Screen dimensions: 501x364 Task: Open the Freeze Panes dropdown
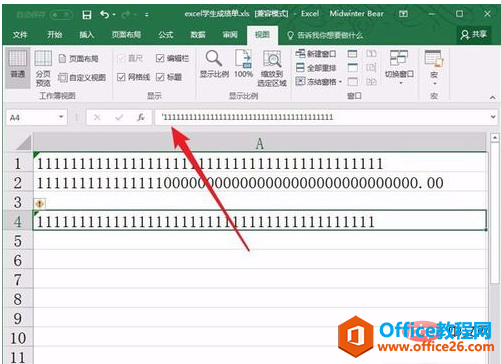(x=319, y=81)
